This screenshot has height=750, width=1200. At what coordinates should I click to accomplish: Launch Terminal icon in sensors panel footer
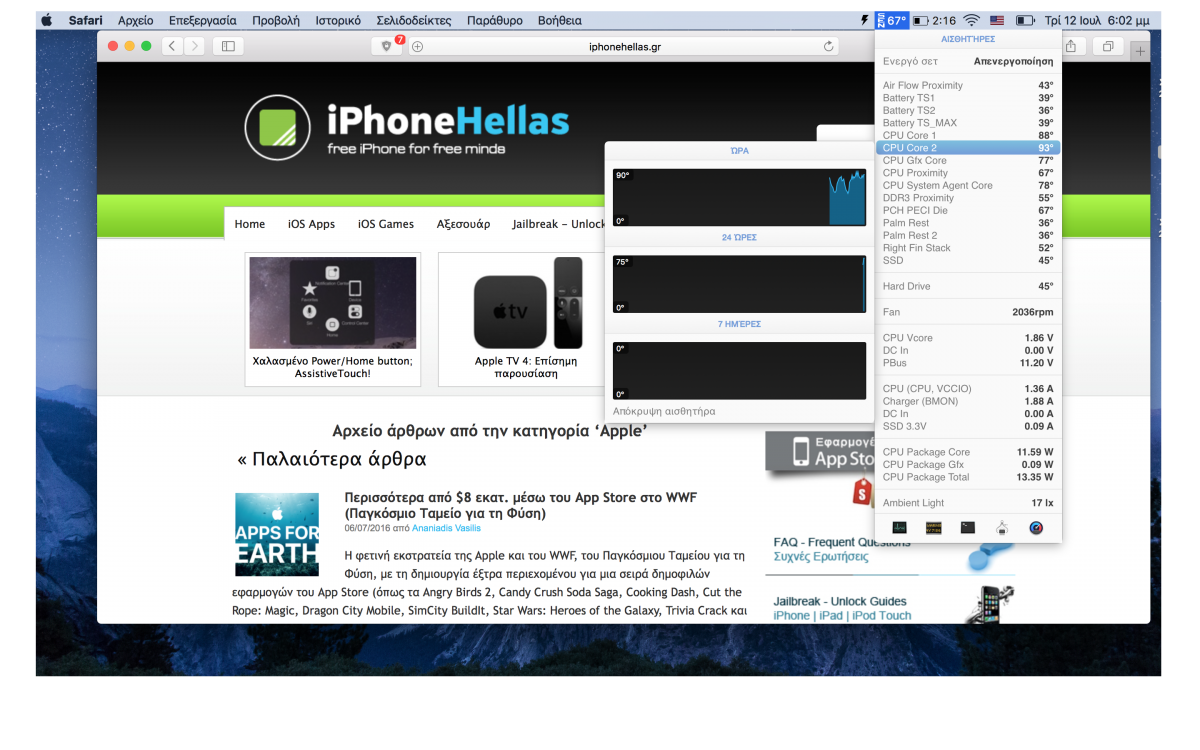click(x=968, y=527)
